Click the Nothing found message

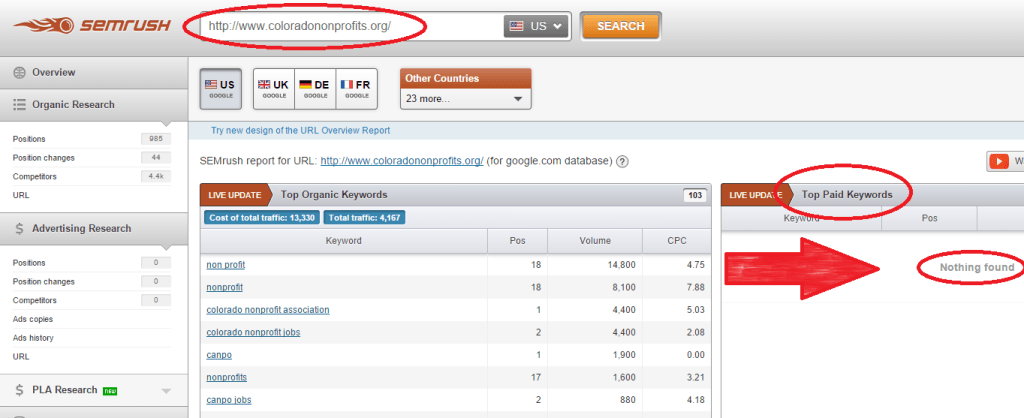tap(977, 268)
